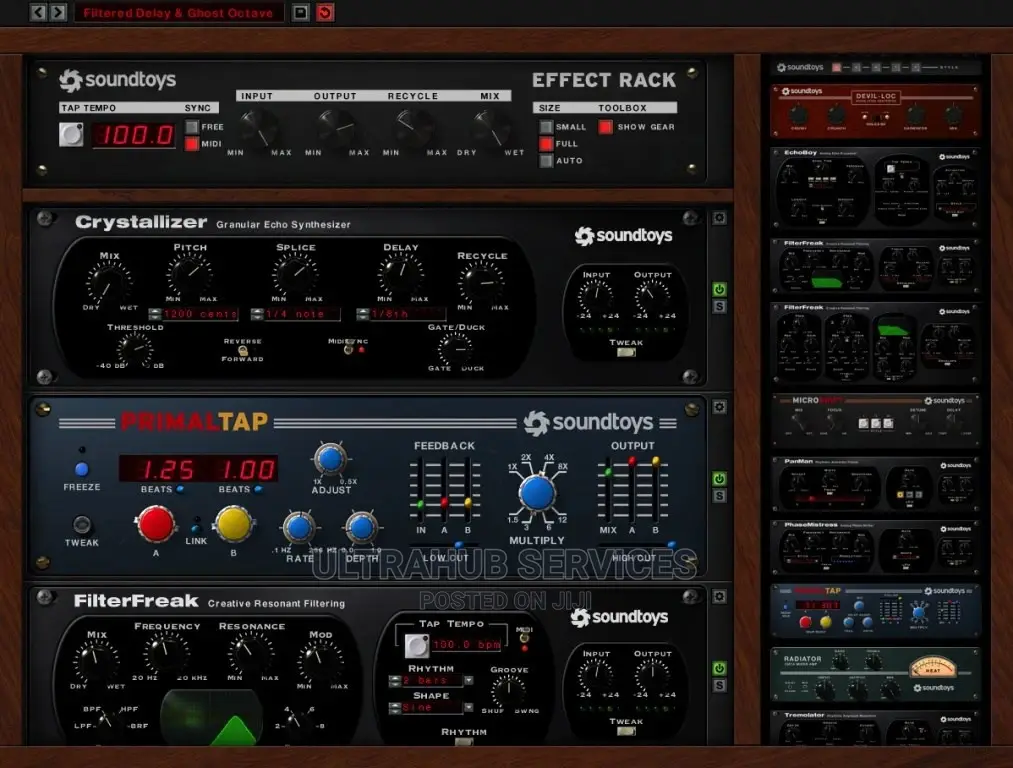The image size is (1013, 768).
Task: Open the preset name Filtered Delay & Ghost Octave
Action: 178,13
